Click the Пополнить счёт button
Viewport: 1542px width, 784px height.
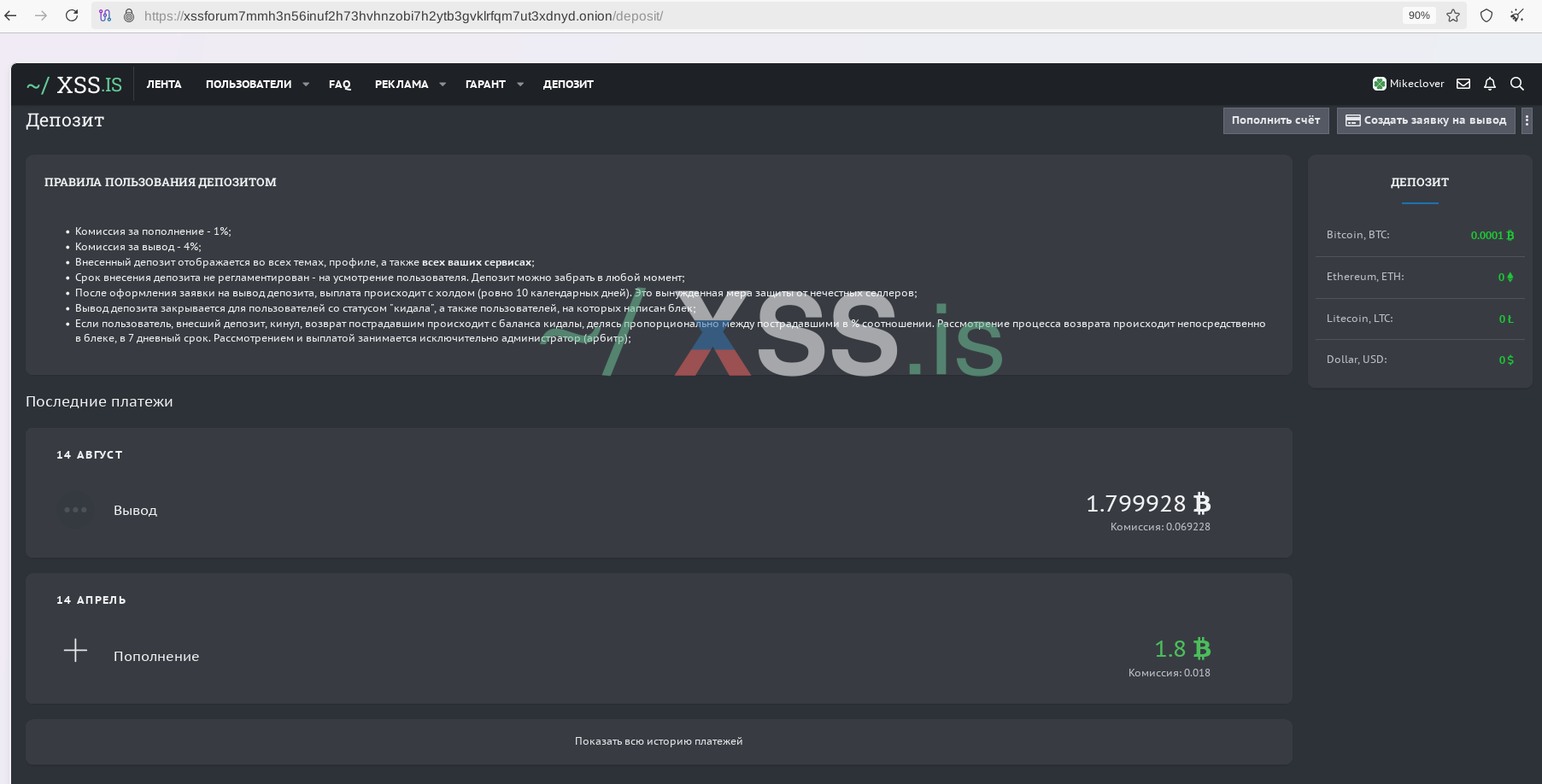1275,120
